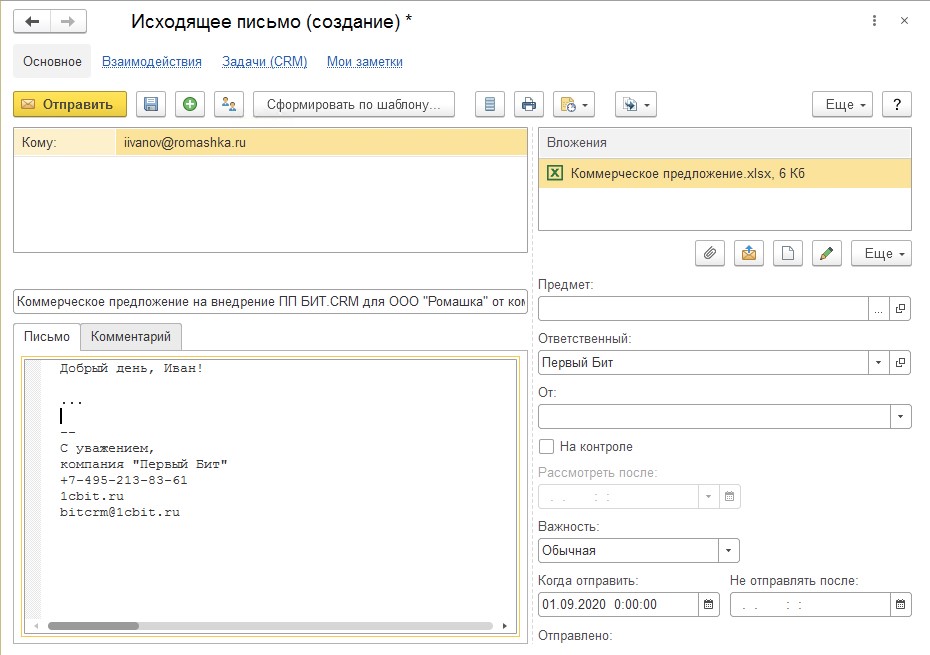The image size is (930, 655).
Task: Click the blank document icon under attachments
Action: pos(787,254)
